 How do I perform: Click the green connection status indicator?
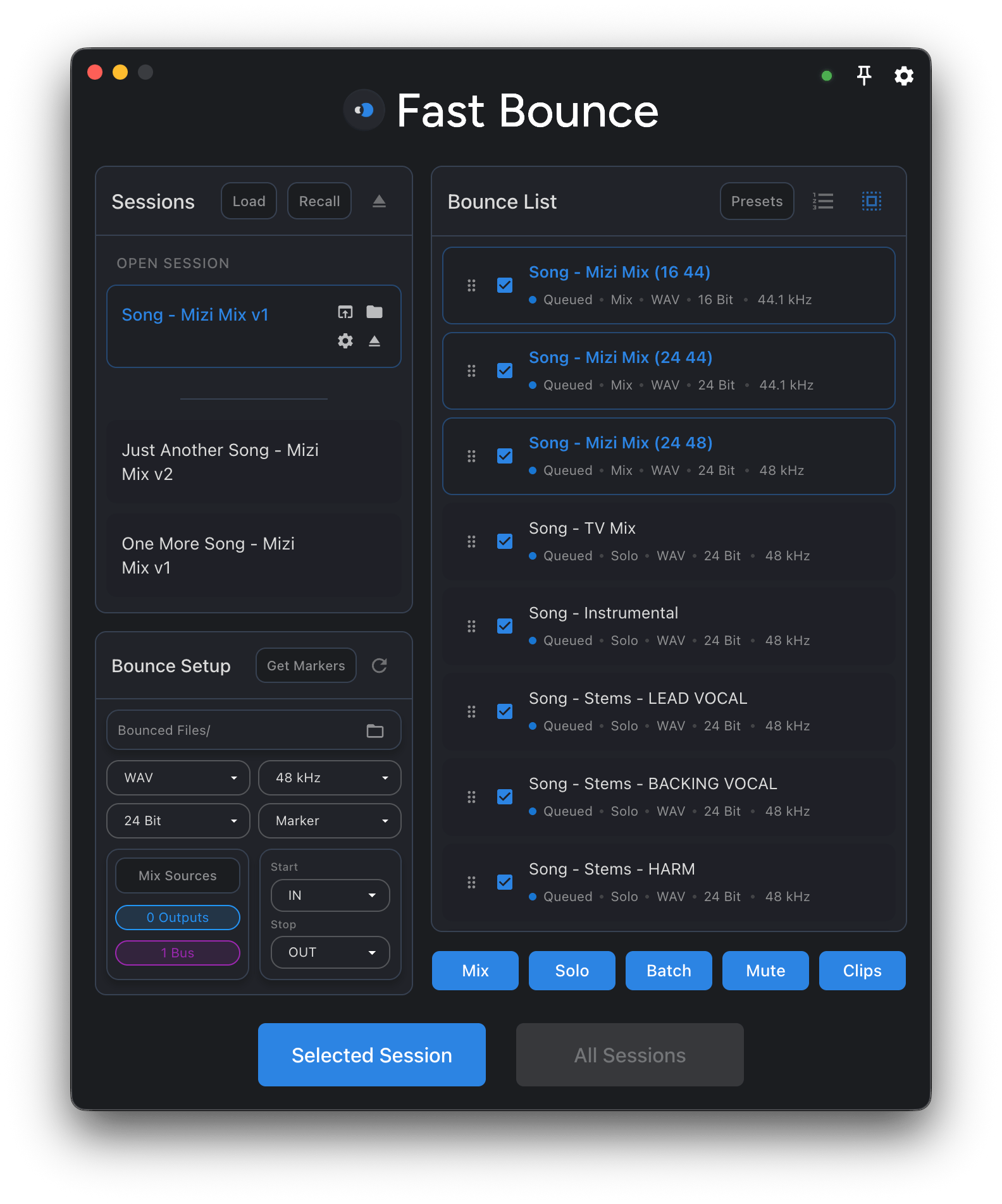click(826, 76)
